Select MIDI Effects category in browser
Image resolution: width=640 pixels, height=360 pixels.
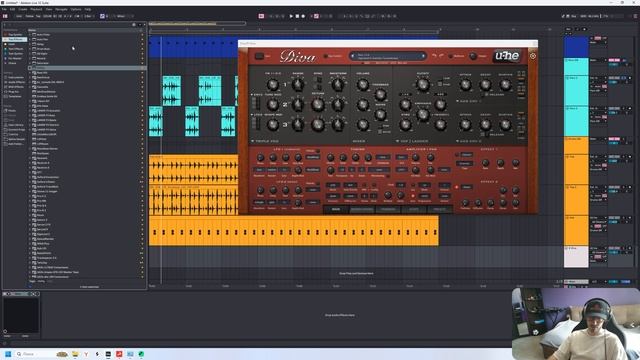(16, 87)
